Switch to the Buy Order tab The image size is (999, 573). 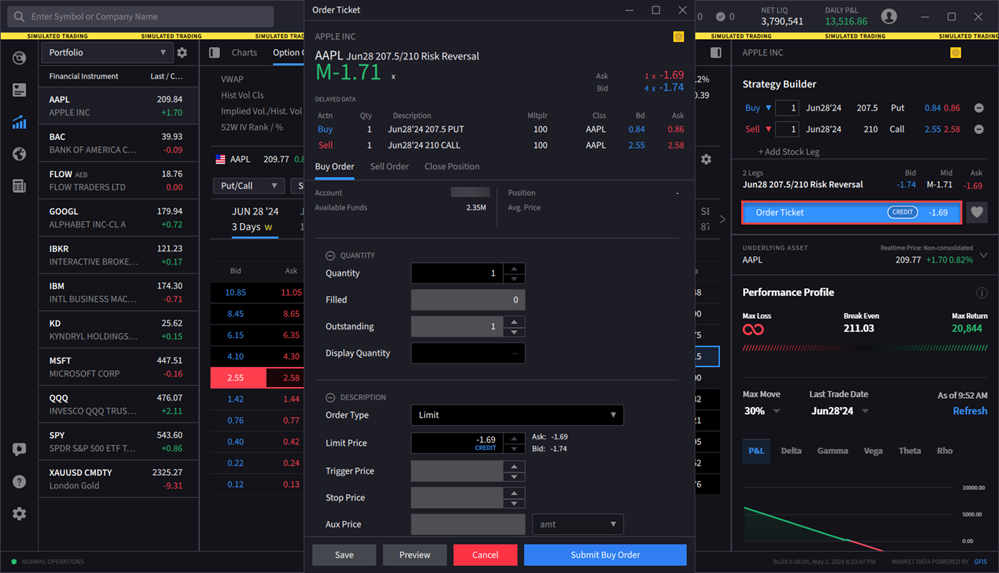[x=334, y=166]
